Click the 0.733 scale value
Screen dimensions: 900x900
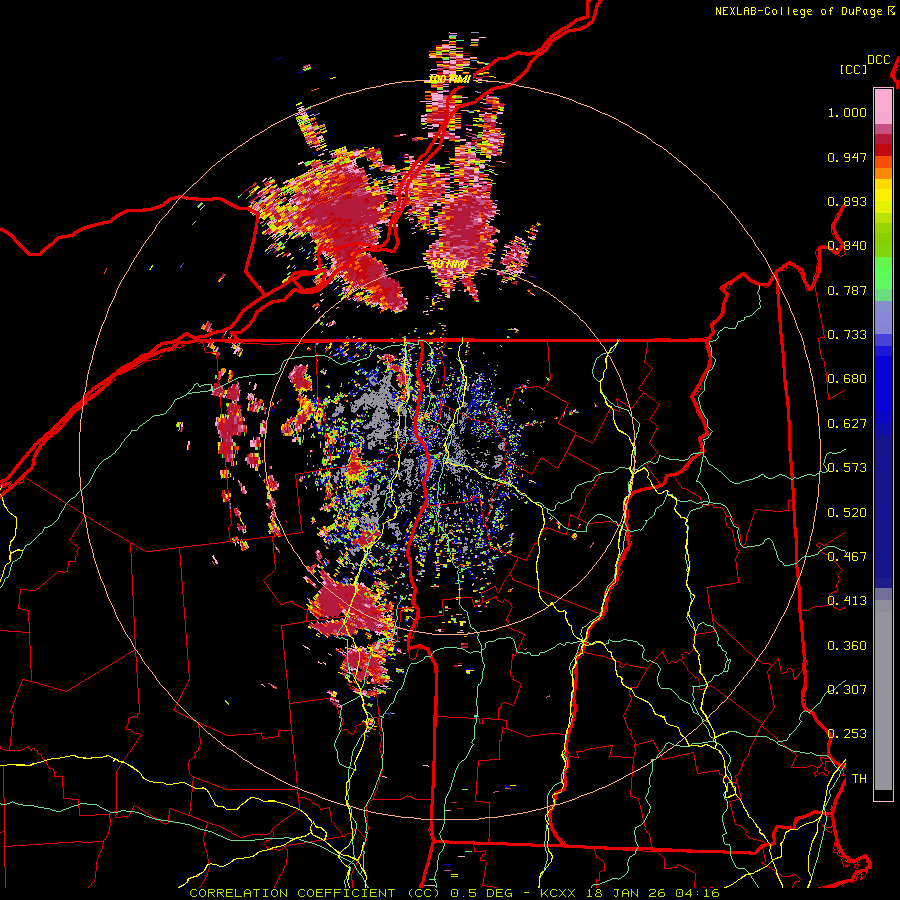[847, 335]
